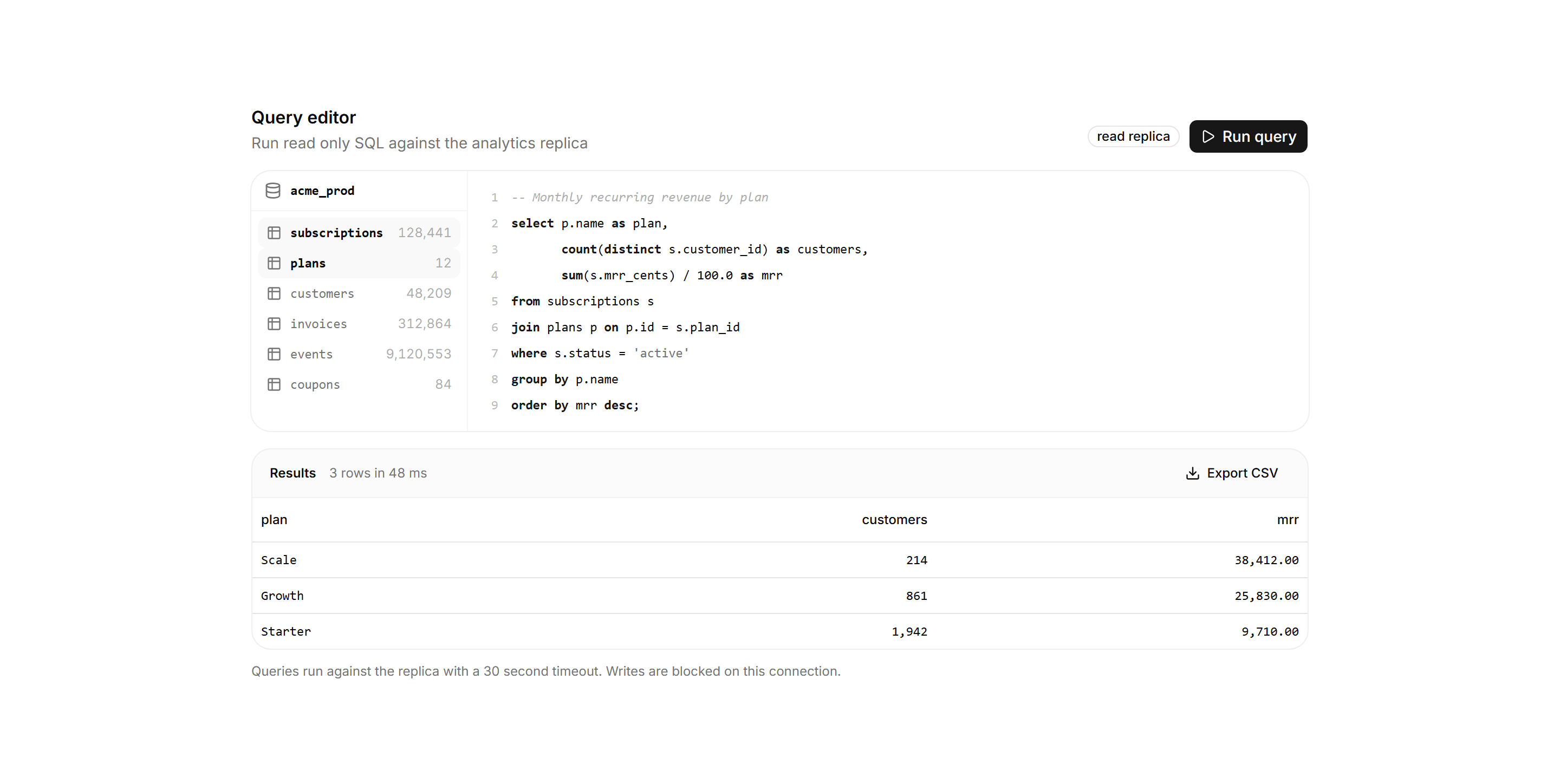Open the coupons table in the sidebar

(359, 384)
